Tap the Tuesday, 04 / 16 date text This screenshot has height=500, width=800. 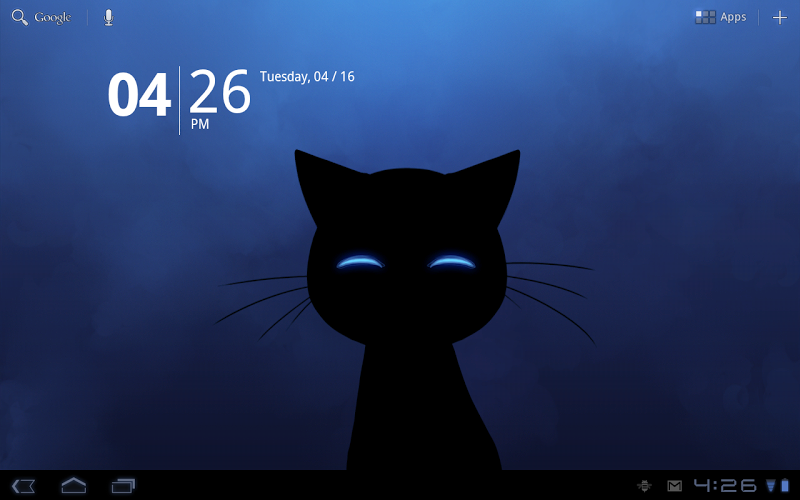tap(307, 77)
